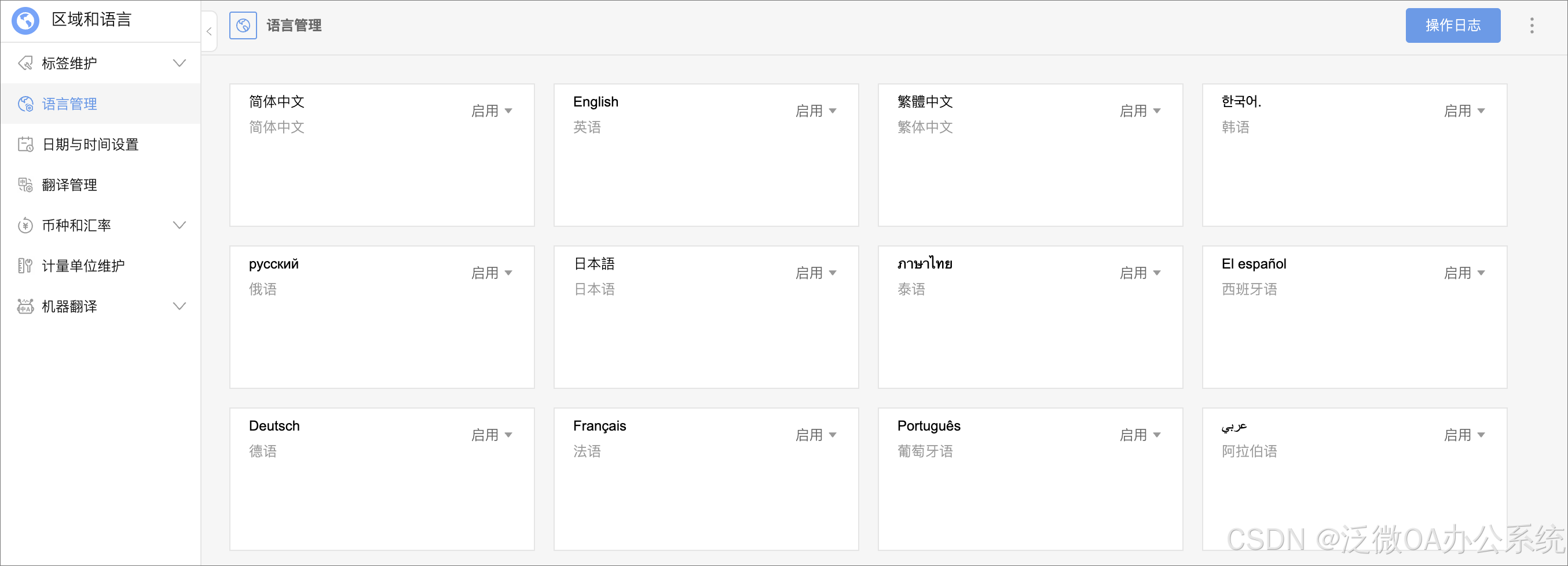This screenshot has width=1568, height=566.
Task: Open the 机器翻译 menu item
Action: [100, 306]
